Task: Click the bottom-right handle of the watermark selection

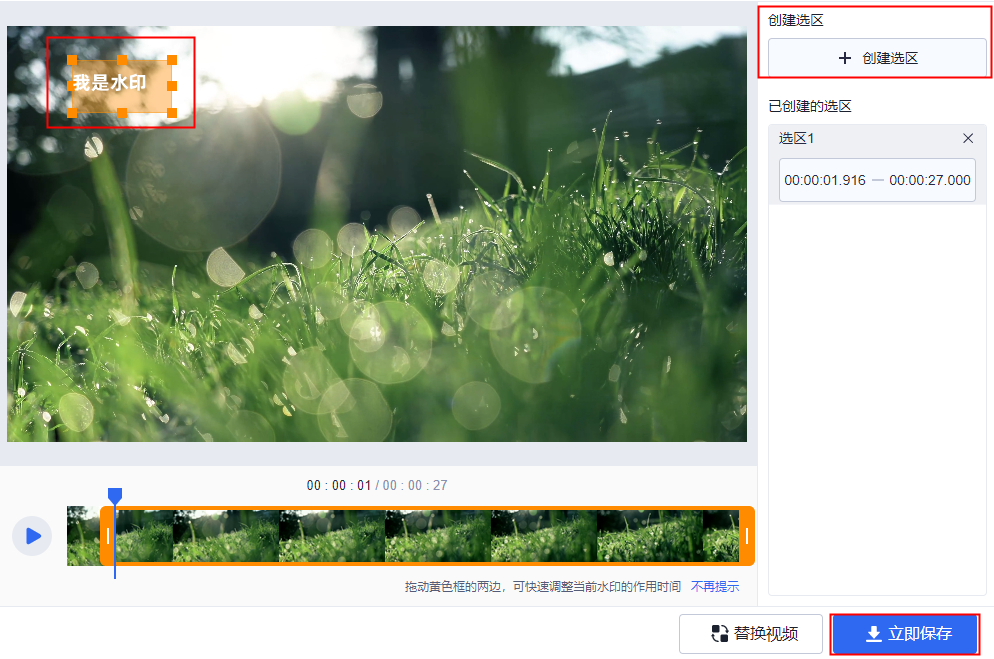Action: 172,113
